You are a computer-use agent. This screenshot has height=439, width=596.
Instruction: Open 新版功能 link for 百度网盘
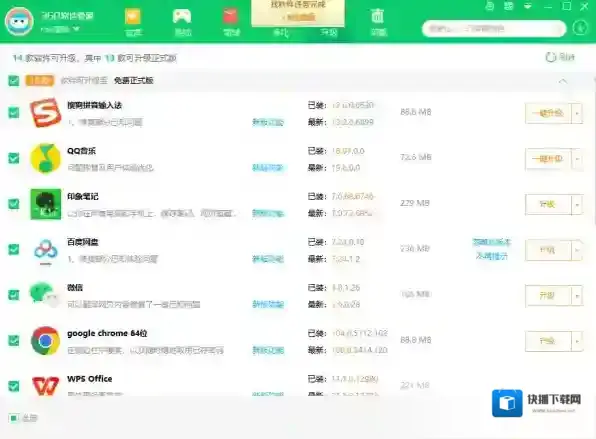tap(268, 259)
